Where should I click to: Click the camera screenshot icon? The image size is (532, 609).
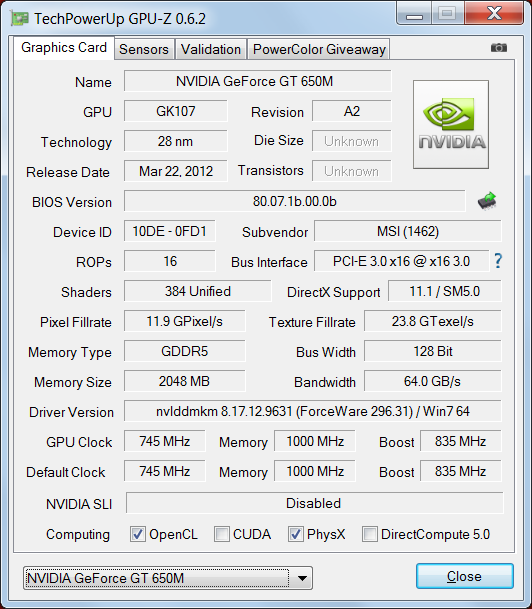tap(499, 48)
